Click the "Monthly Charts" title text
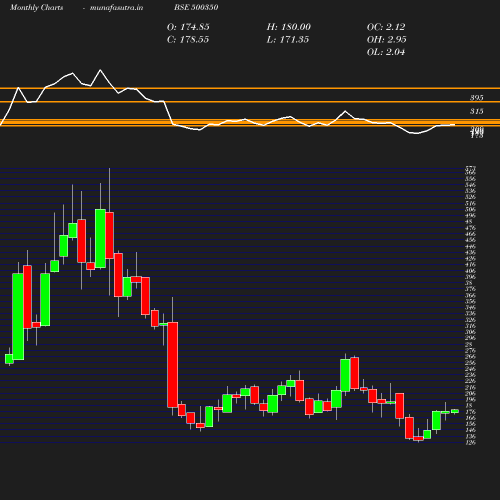Viewport: 500px width, 500px height. (36, 7)
